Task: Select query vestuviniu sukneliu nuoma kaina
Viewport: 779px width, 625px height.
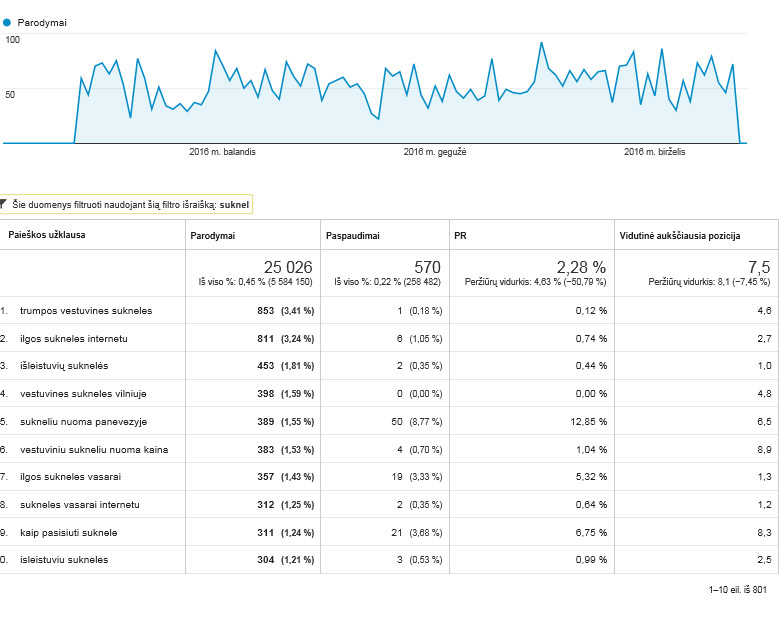Action: [94, 449]
